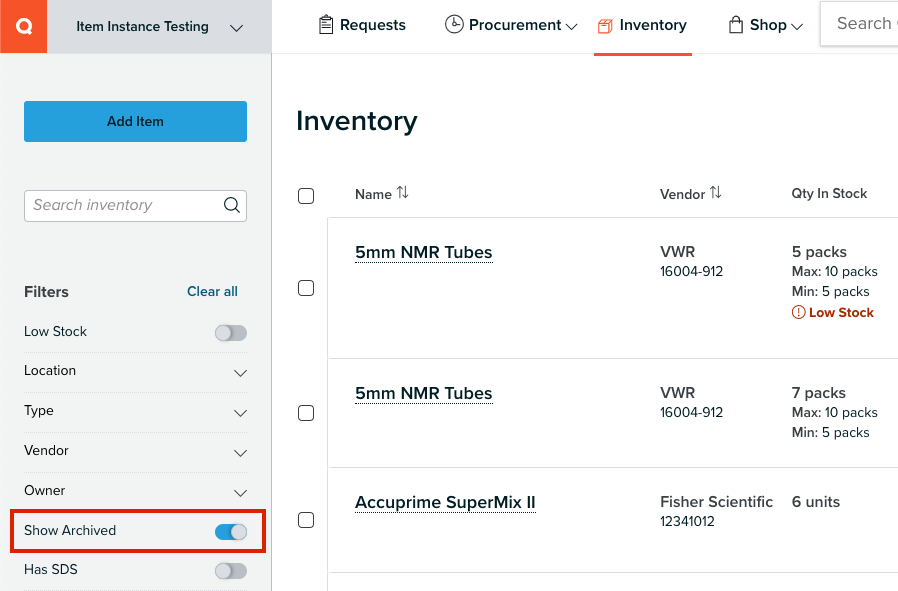898x591 pixels.
Task: Click the Qty In Stock column header
Action: coord(829,194)
